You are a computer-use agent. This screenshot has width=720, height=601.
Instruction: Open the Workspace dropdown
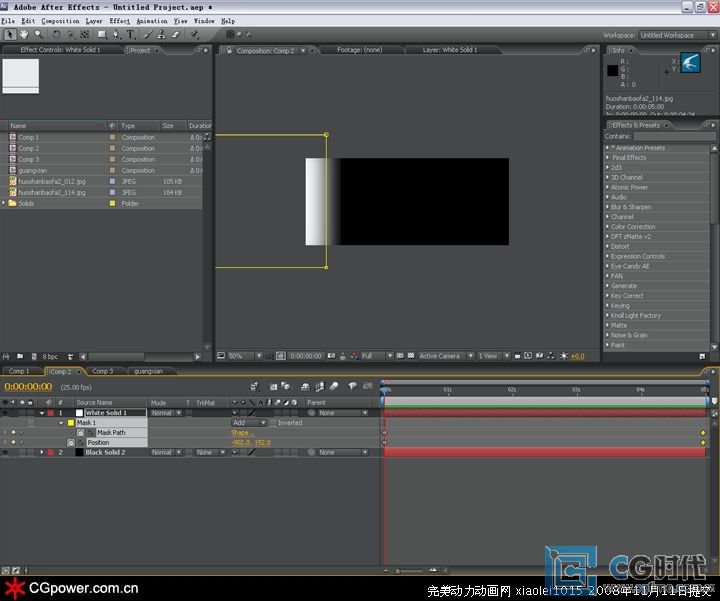click(677, 35)
